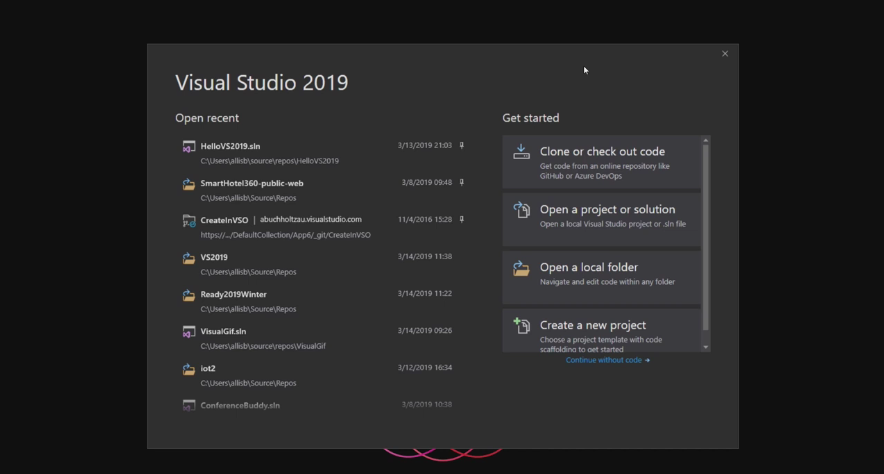Viewport: 884px width, 474px height.
Task: Open the Clone or check out code option
Action: [602, 162]
